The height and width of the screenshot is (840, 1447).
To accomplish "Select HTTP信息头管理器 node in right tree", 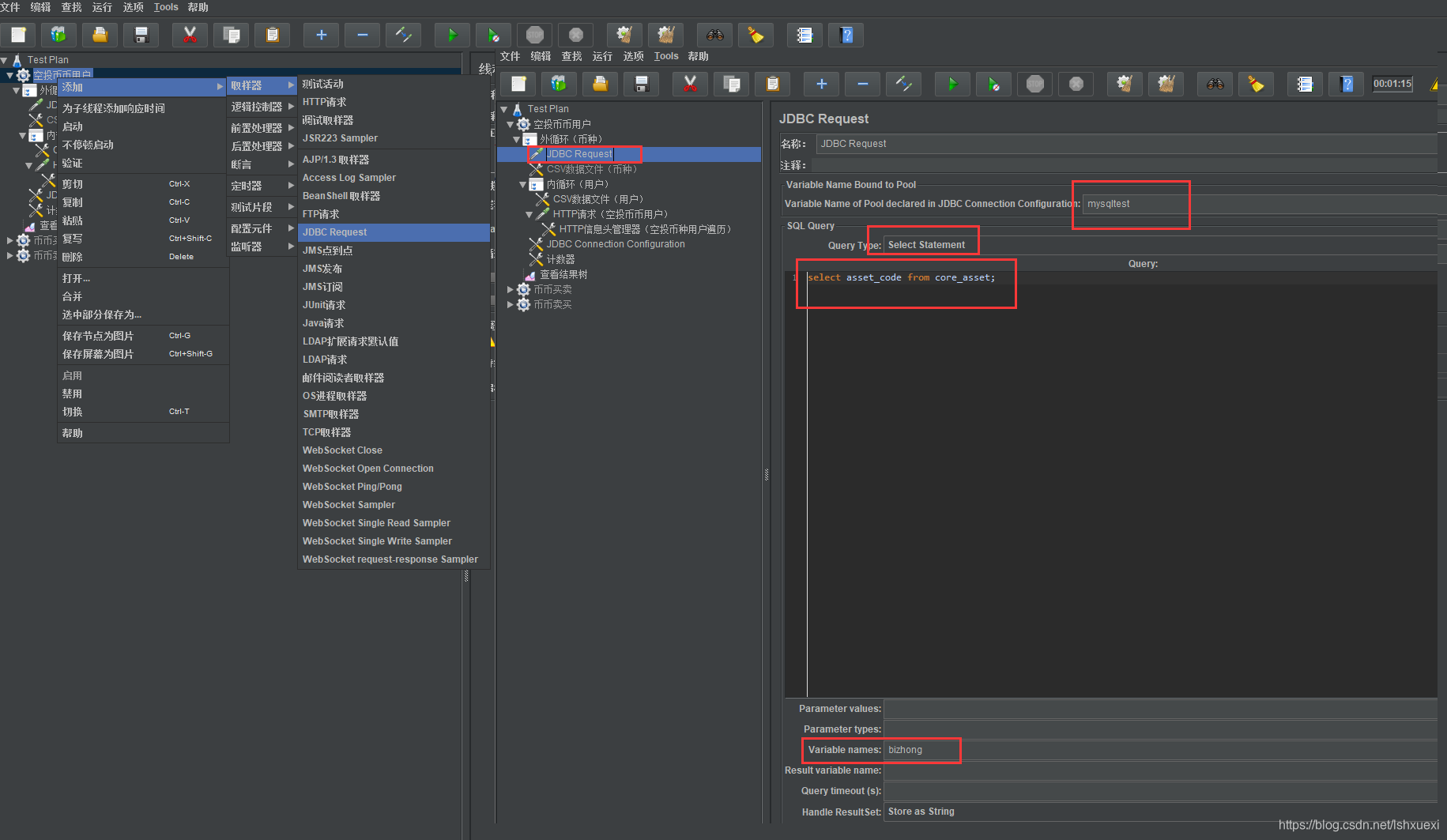I will (x=645, y=229).
